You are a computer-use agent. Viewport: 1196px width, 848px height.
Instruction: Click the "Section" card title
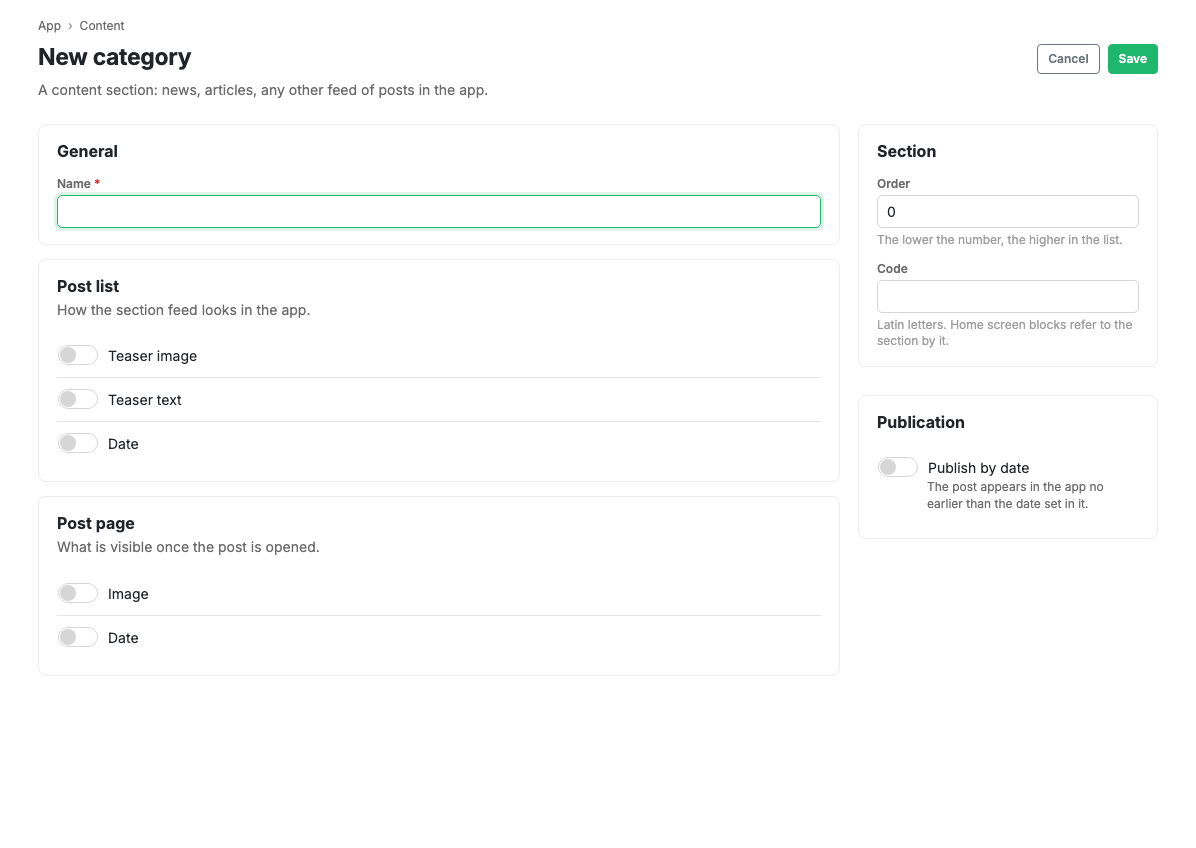[x=906, y=151]
